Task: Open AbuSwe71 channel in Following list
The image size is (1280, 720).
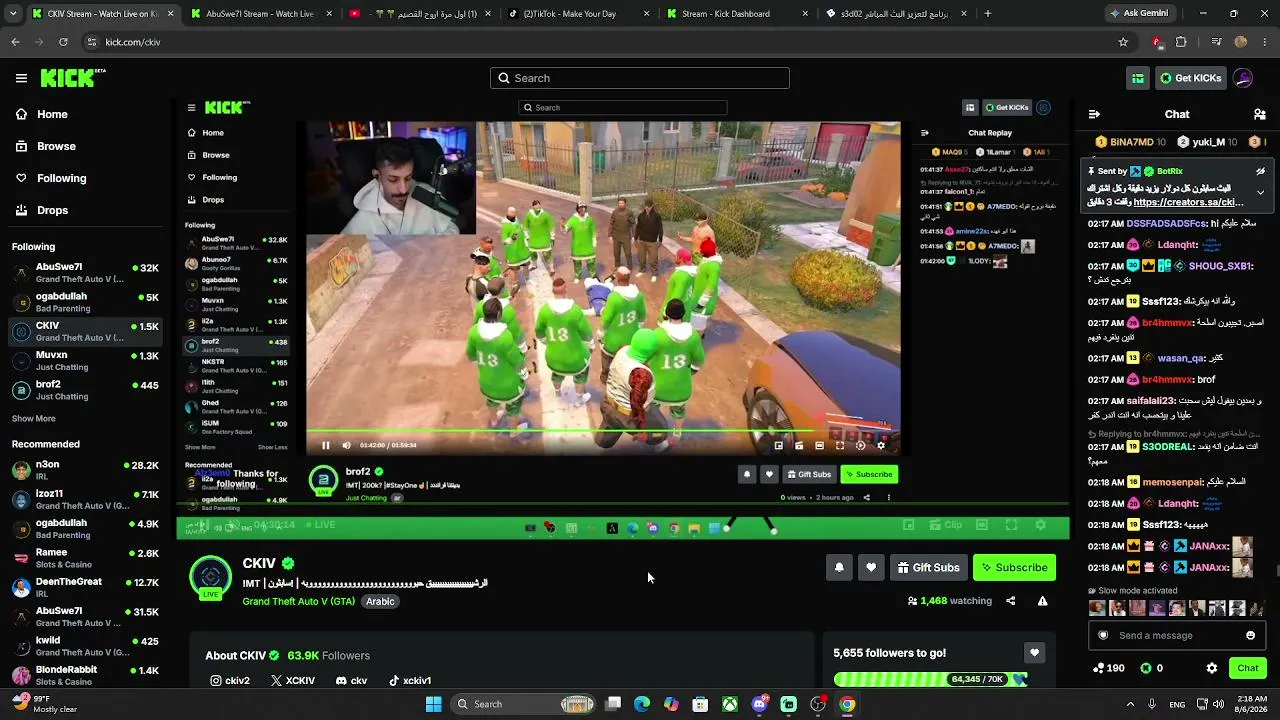Action: pyautogui.click(x=85, y=273)
